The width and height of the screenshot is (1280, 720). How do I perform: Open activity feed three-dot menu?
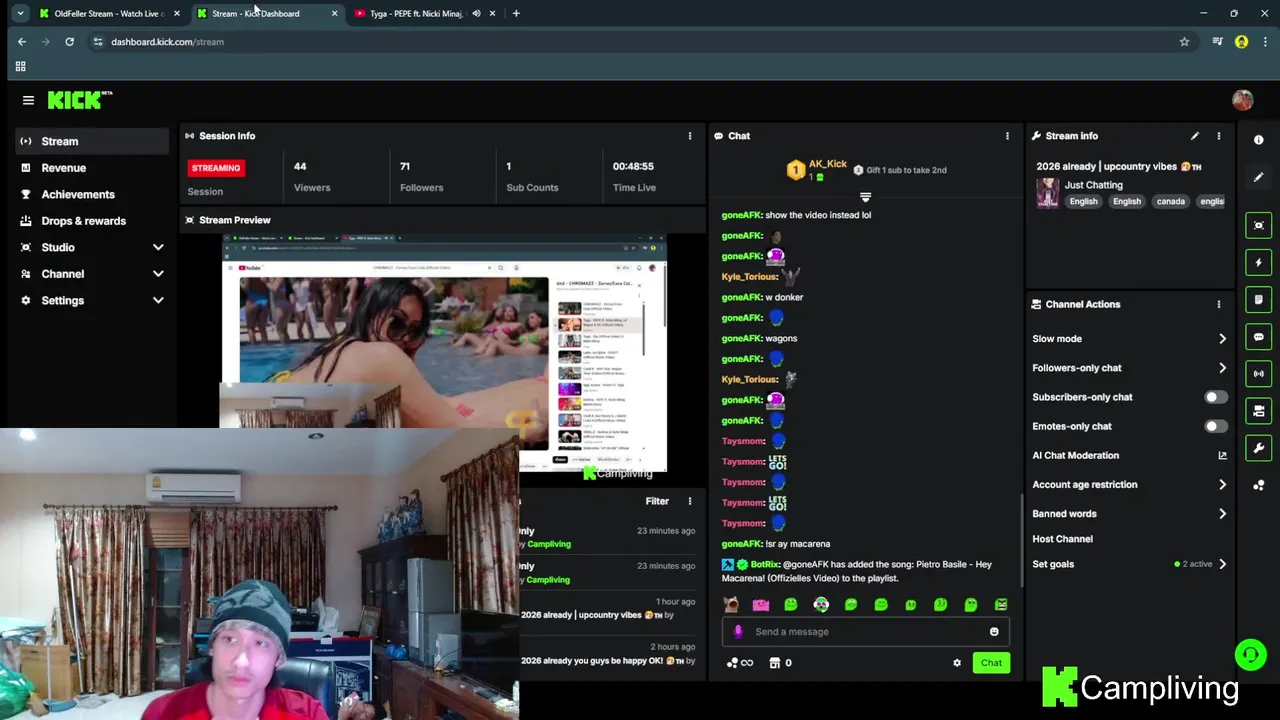[x=689, y=501]
